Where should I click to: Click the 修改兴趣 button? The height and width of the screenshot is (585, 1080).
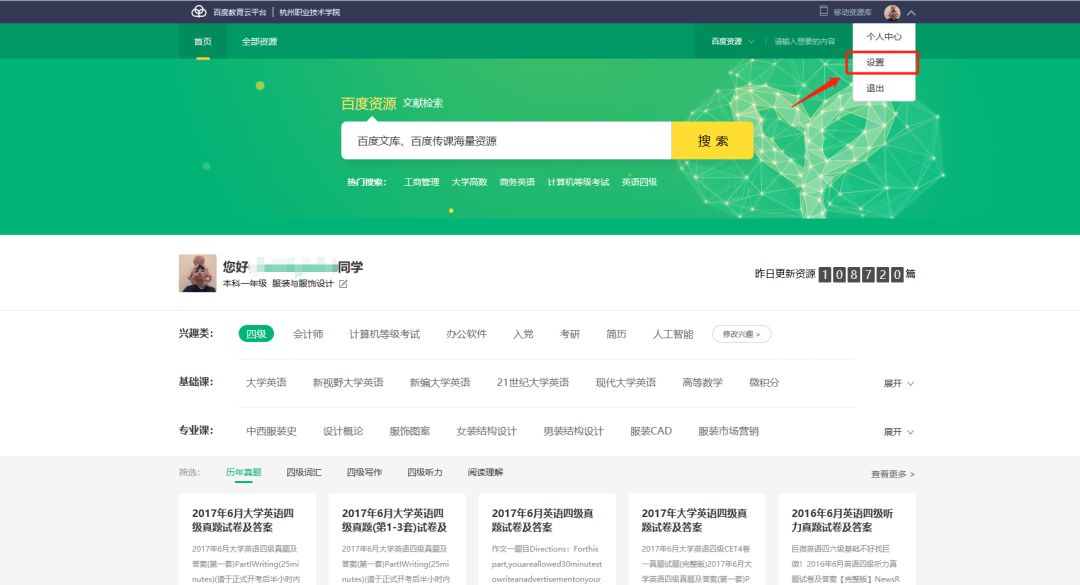tap(741, 334)
